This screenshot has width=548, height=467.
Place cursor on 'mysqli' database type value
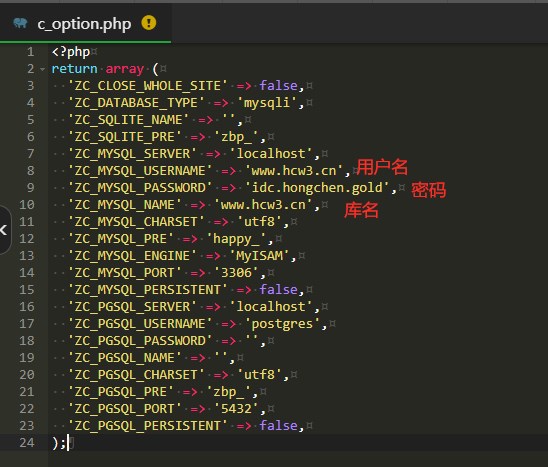(267, 103)
